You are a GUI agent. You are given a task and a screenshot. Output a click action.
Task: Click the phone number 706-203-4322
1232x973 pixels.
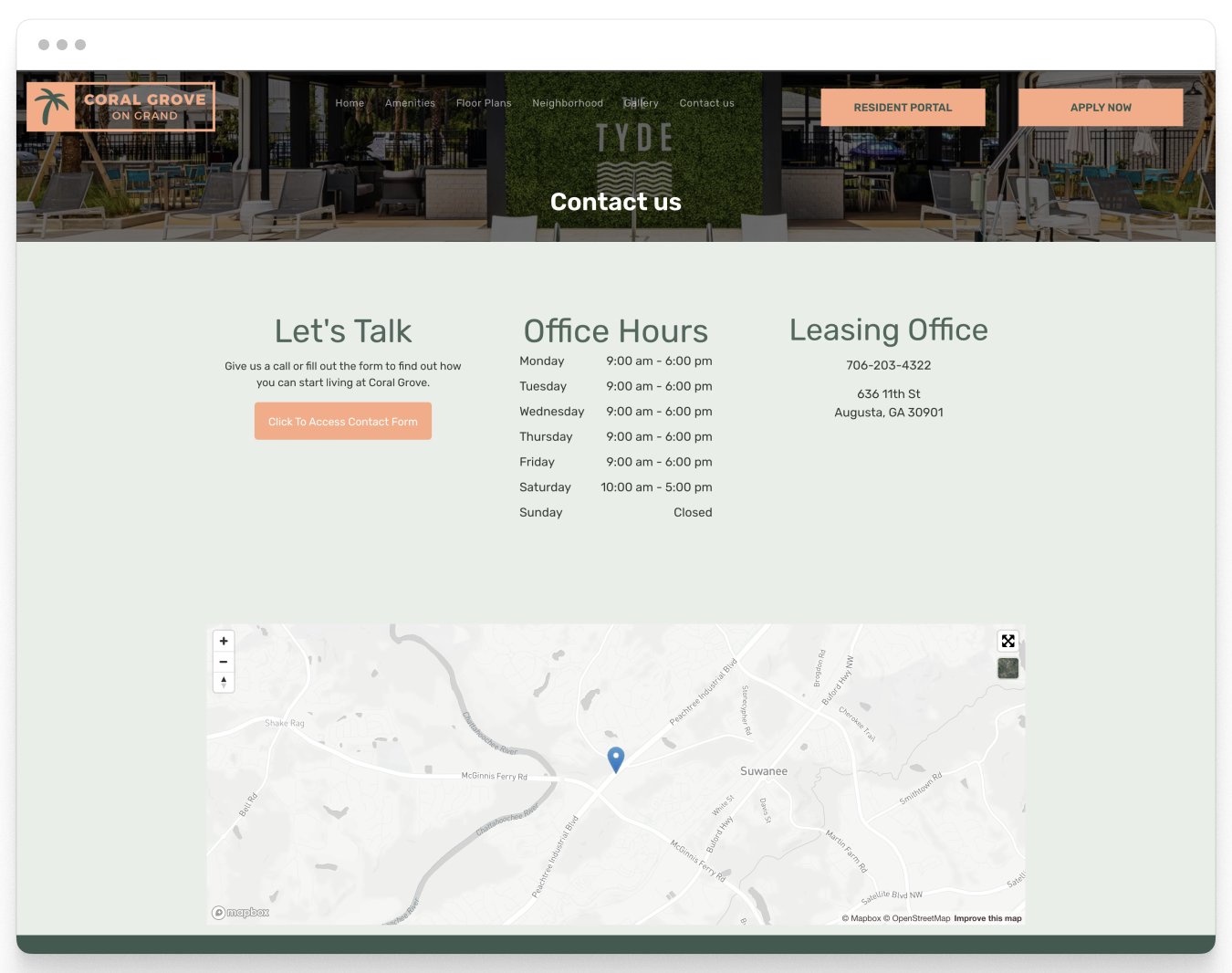pos(888,364)
